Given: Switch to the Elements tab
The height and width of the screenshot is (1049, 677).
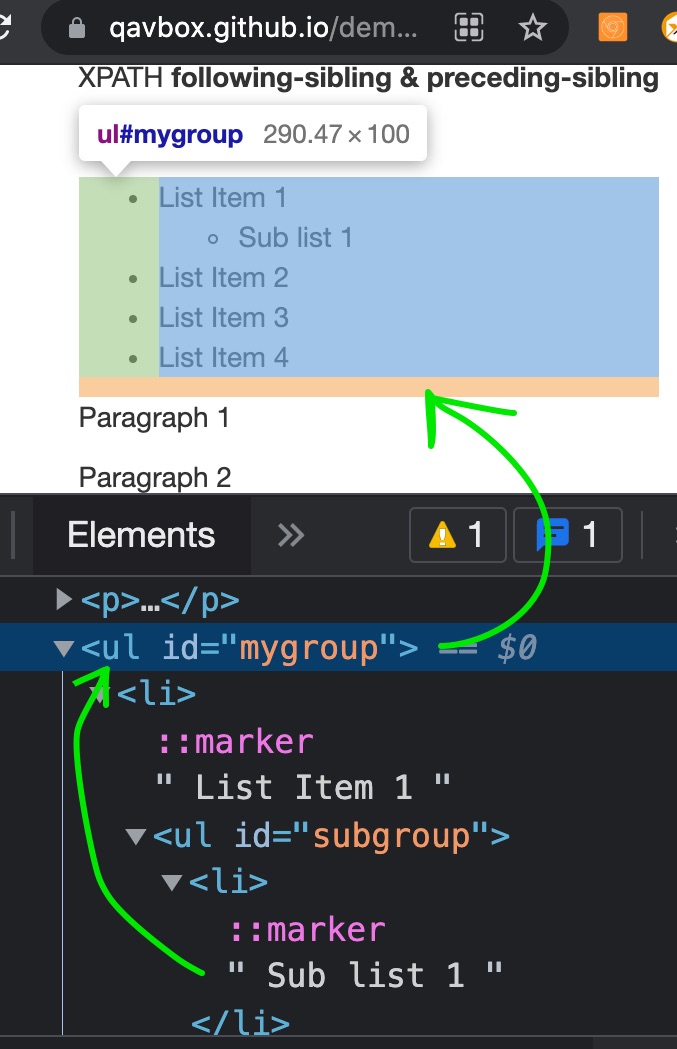Looking at the screenshot, I should 141,535.
